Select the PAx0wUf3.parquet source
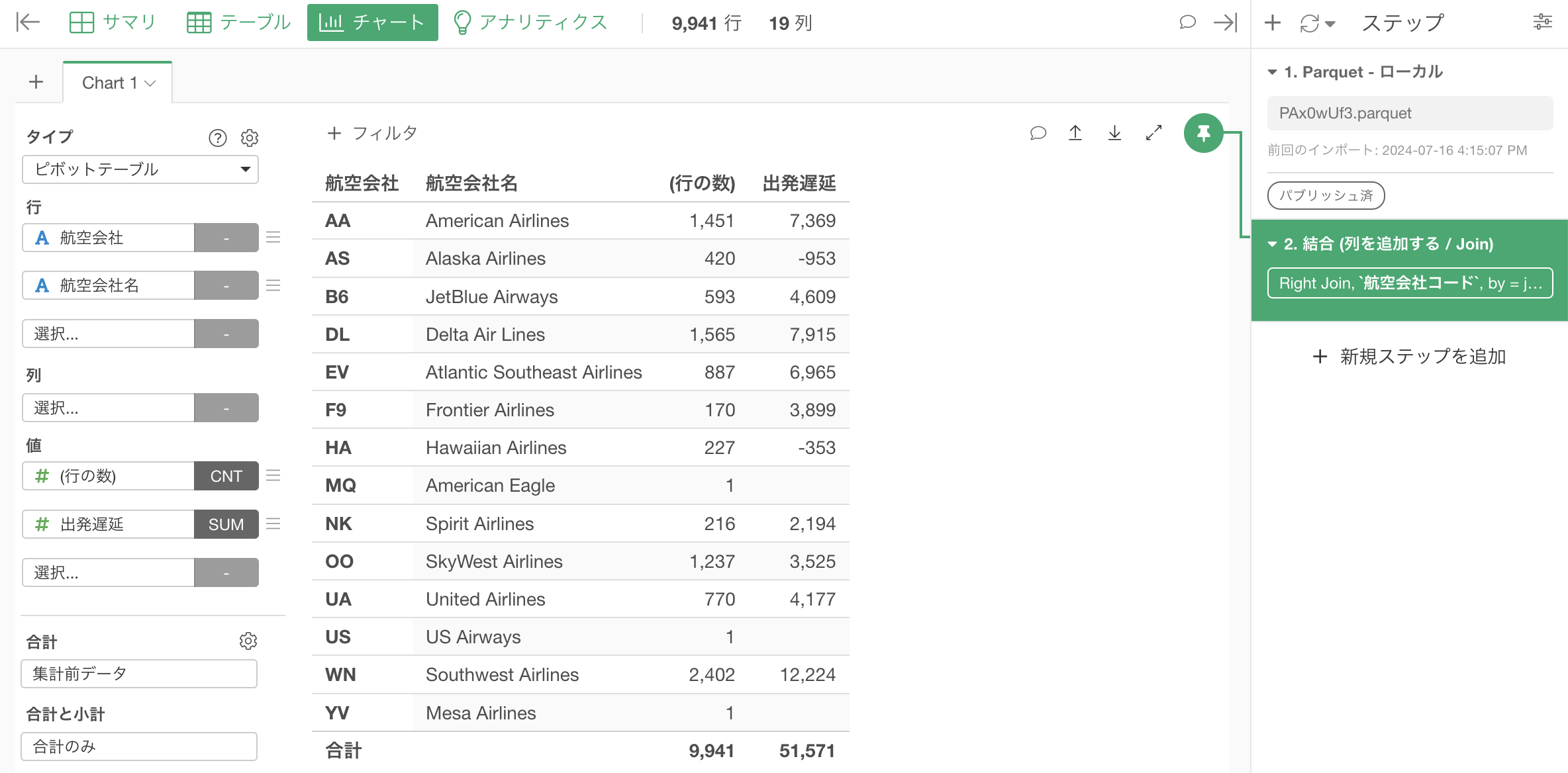The width and height of the screenshot is (1568, 773). click(1410, 113)
